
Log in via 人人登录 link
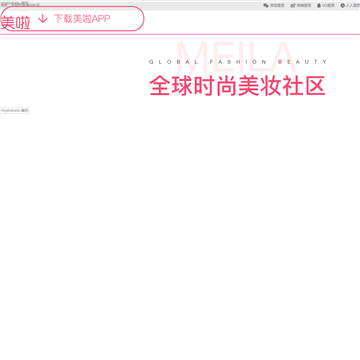pyautogui.click(x=353, y=5)
